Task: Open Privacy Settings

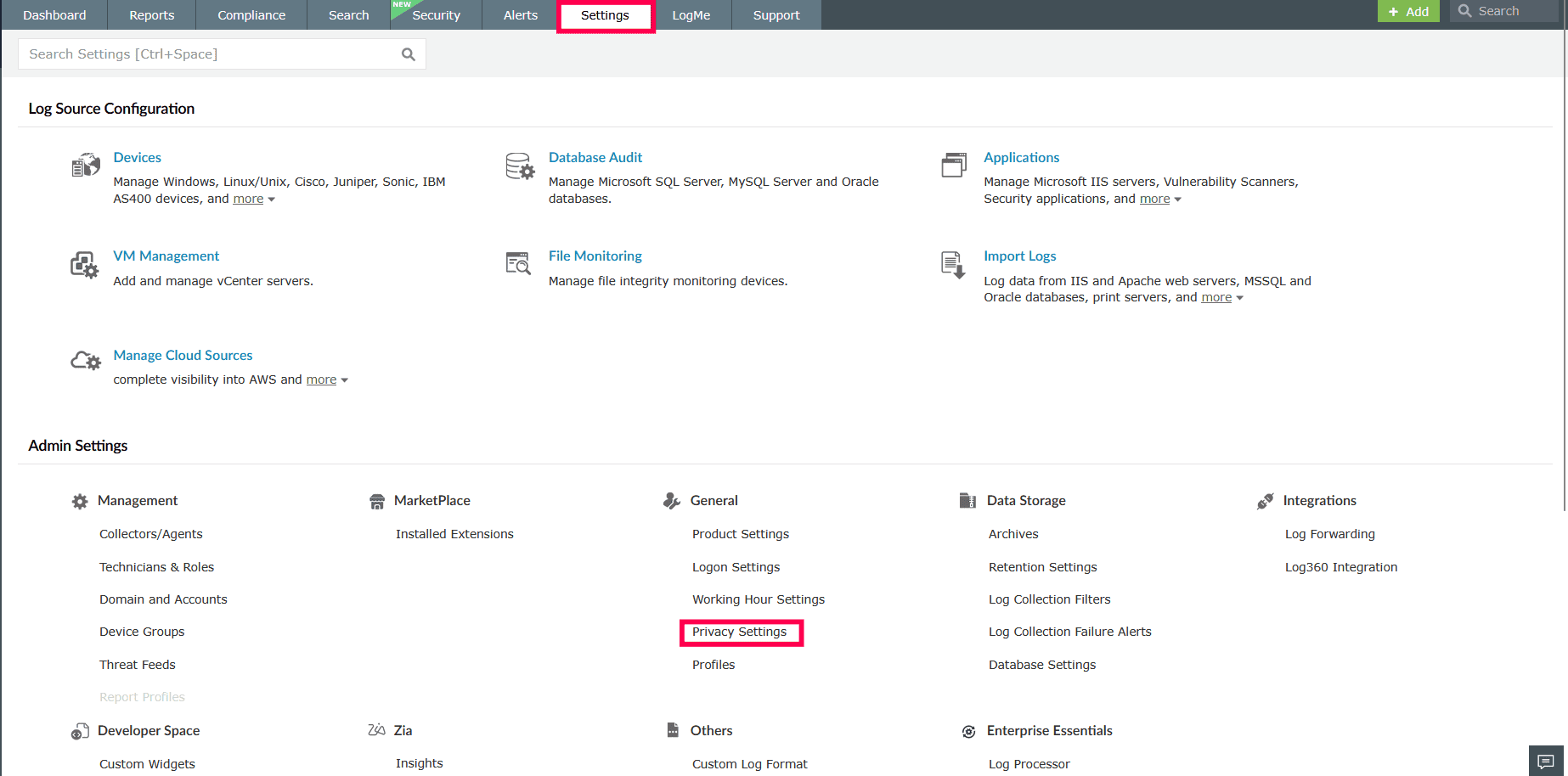Action: point(739,632)
